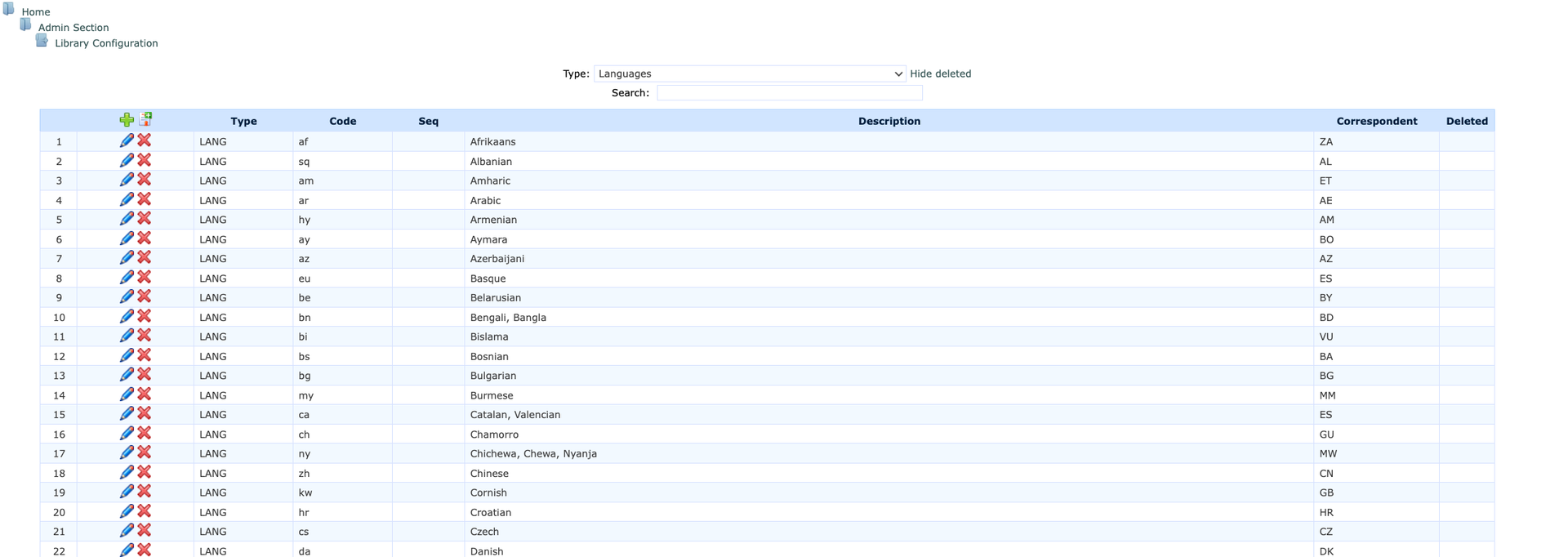Click the pencil icon for Croatian
1568x557 pixels.
click(x=127, y=512)
